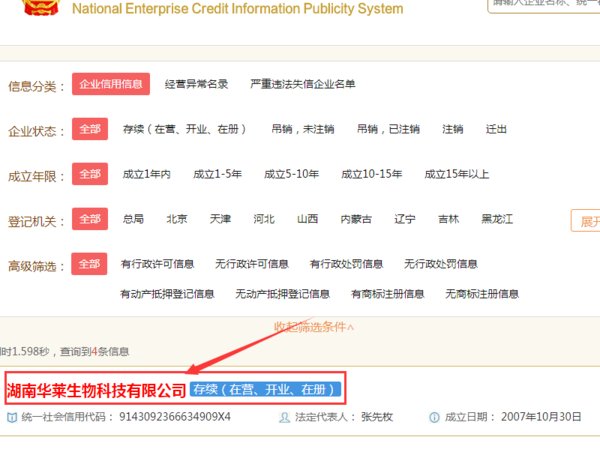600x449 pixels.
Task: Select 严重违法失信企业名单 category filter
Action: point(303,84)
